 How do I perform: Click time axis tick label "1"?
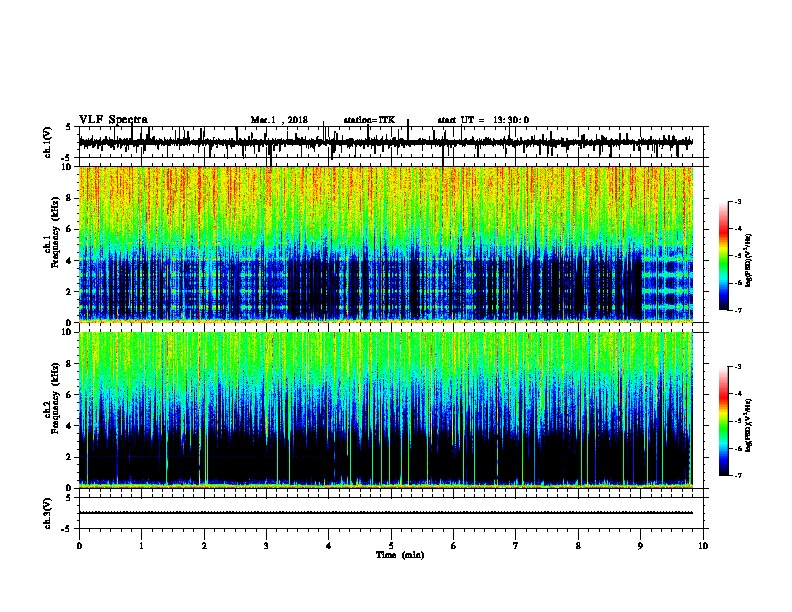click(x=141, y=545)
